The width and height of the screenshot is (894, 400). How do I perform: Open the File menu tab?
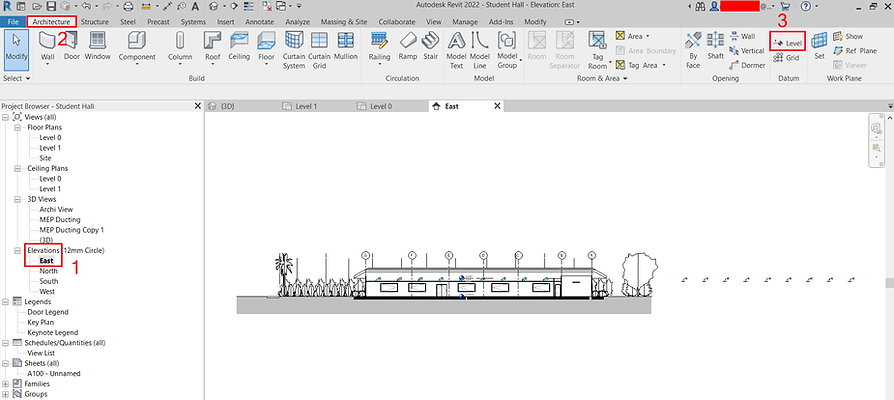pyautogui.click(x=13, y=22)
